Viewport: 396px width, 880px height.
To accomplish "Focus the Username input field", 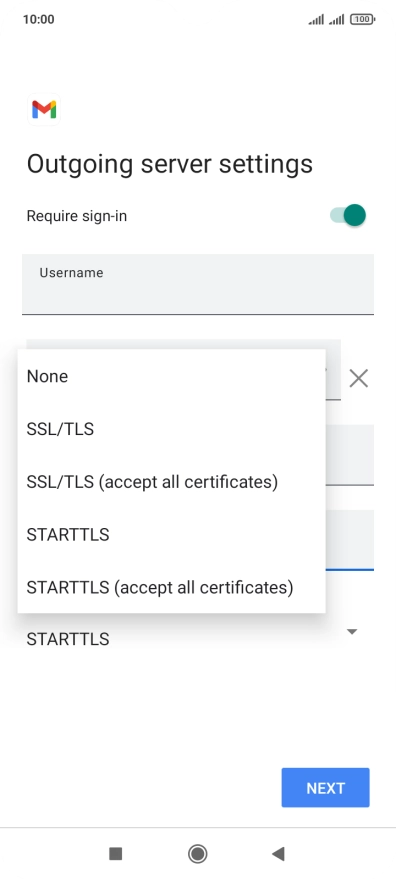I will point(197,284).
